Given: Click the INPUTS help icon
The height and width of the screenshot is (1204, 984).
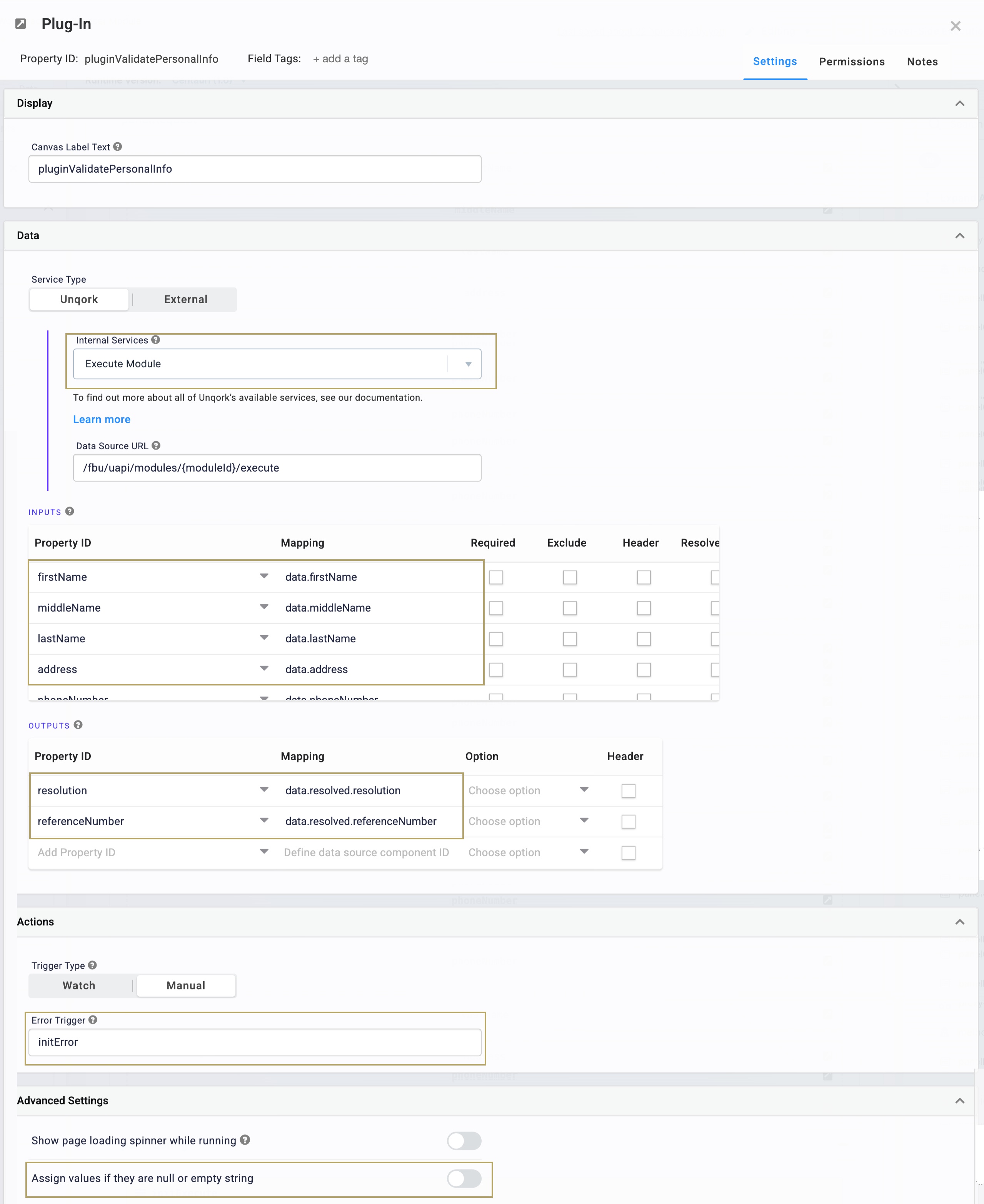Looking at the screenshot, I should (70, 511).
